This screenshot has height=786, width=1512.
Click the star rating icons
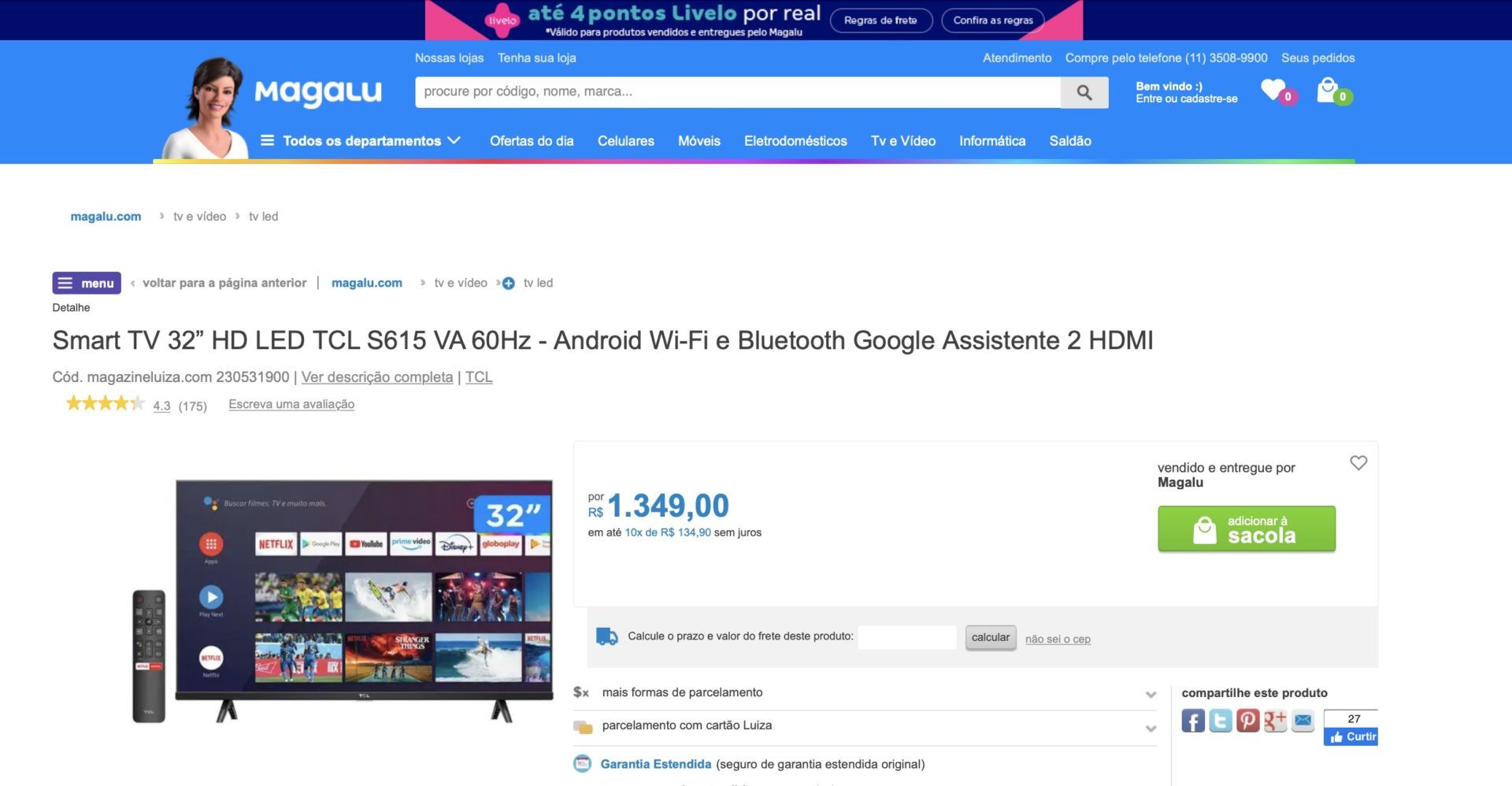pyautogui.click(x=106, y=403)
